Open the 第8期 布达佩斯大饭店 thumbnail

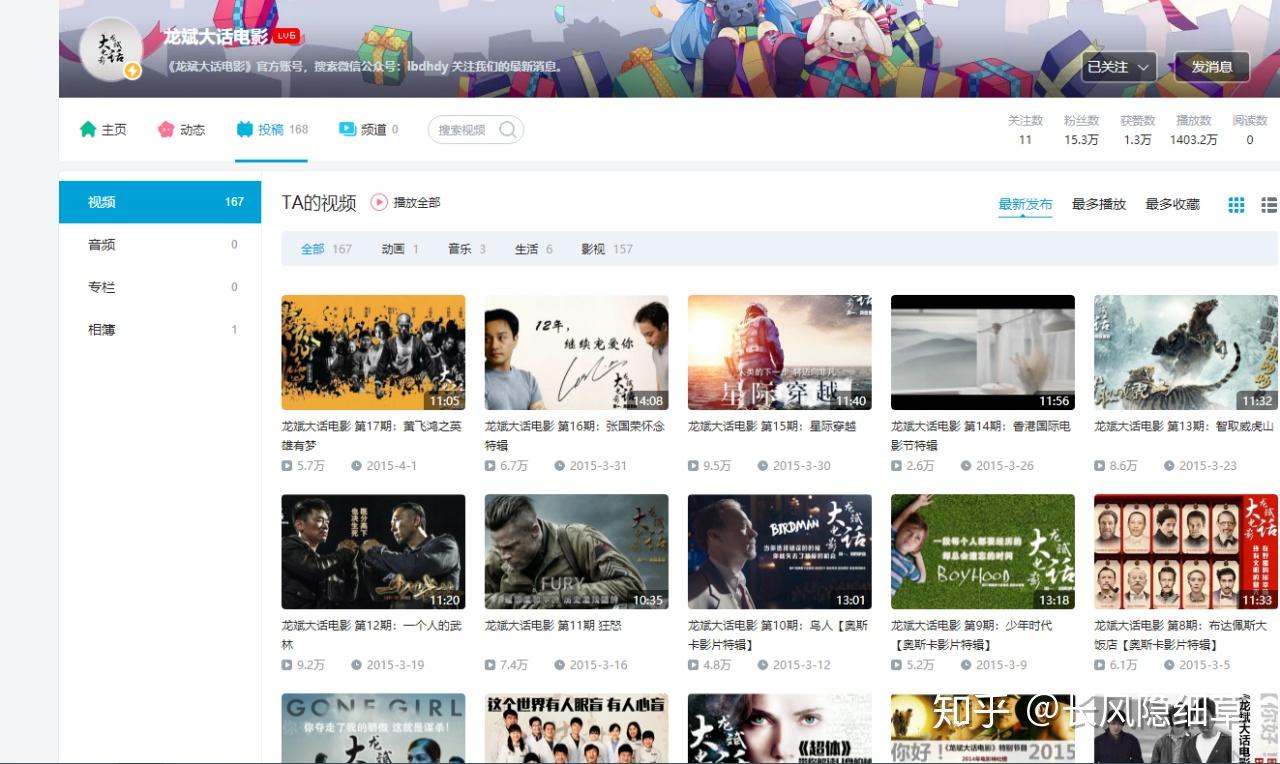(1186, 552)
